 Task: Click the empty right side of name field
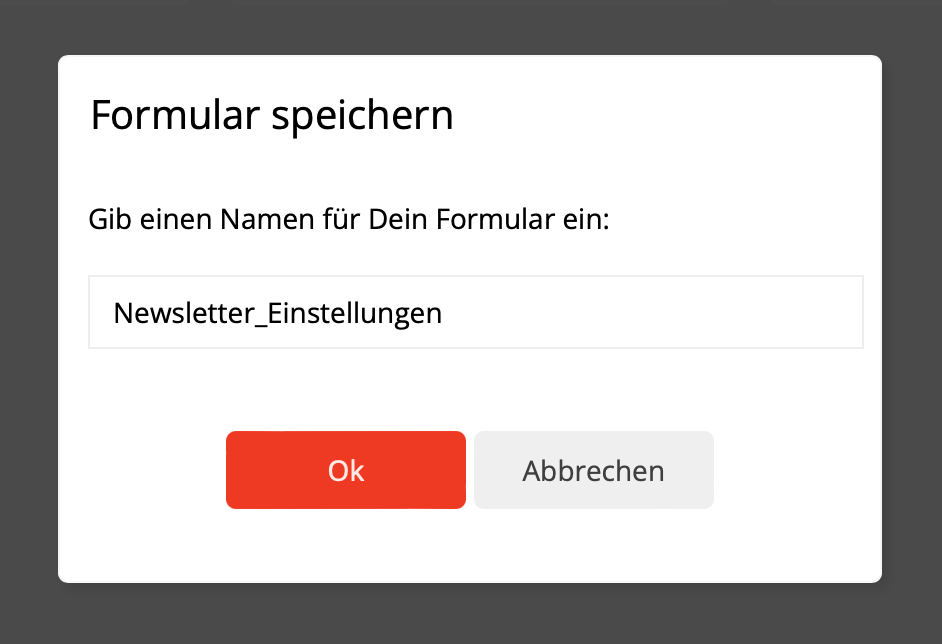coord(700,313)
